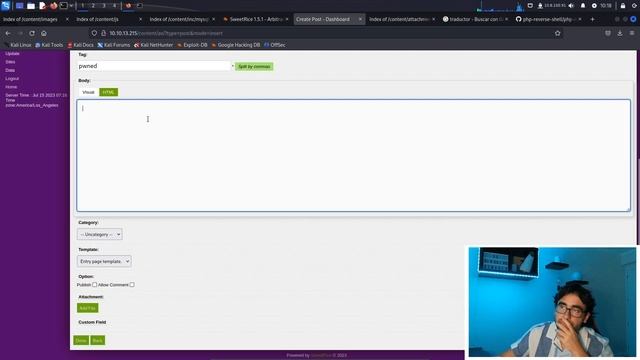Click the SweetRice link in the footer
Image resolution: width=640 pixels, height=360 pixels.
321,356
